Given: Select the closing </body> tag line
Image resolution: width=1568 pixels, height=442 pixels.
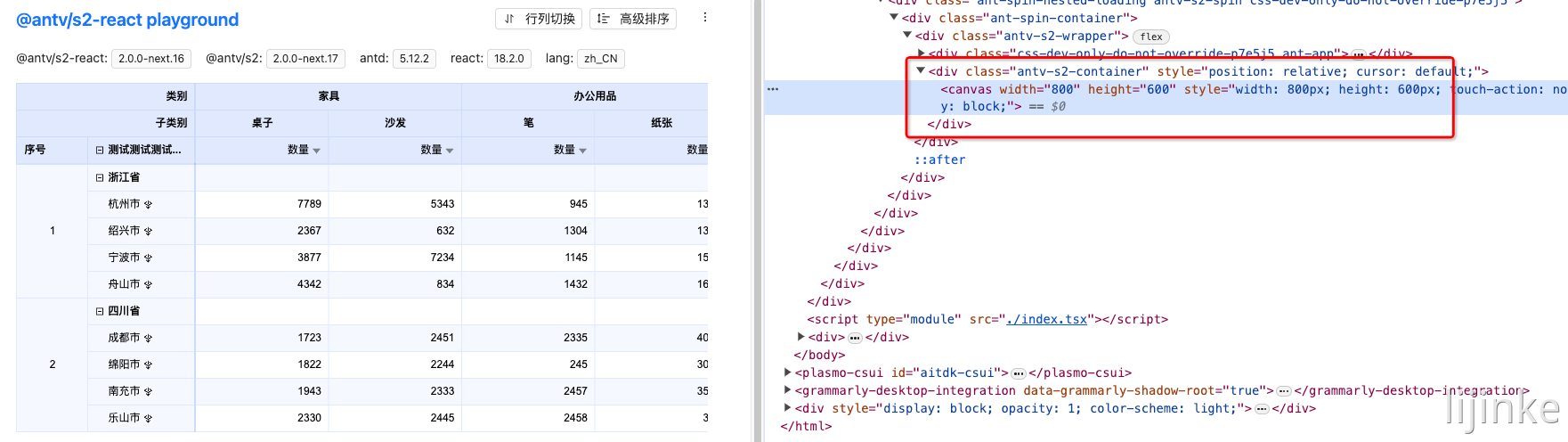Looking at the screenshot, I should [819, 355].
